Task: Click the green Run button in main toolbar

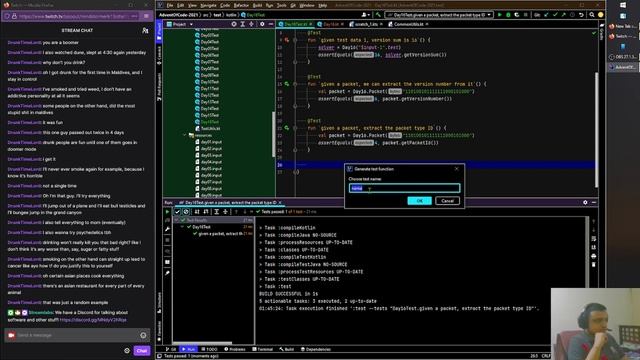Action: (500, 15)
